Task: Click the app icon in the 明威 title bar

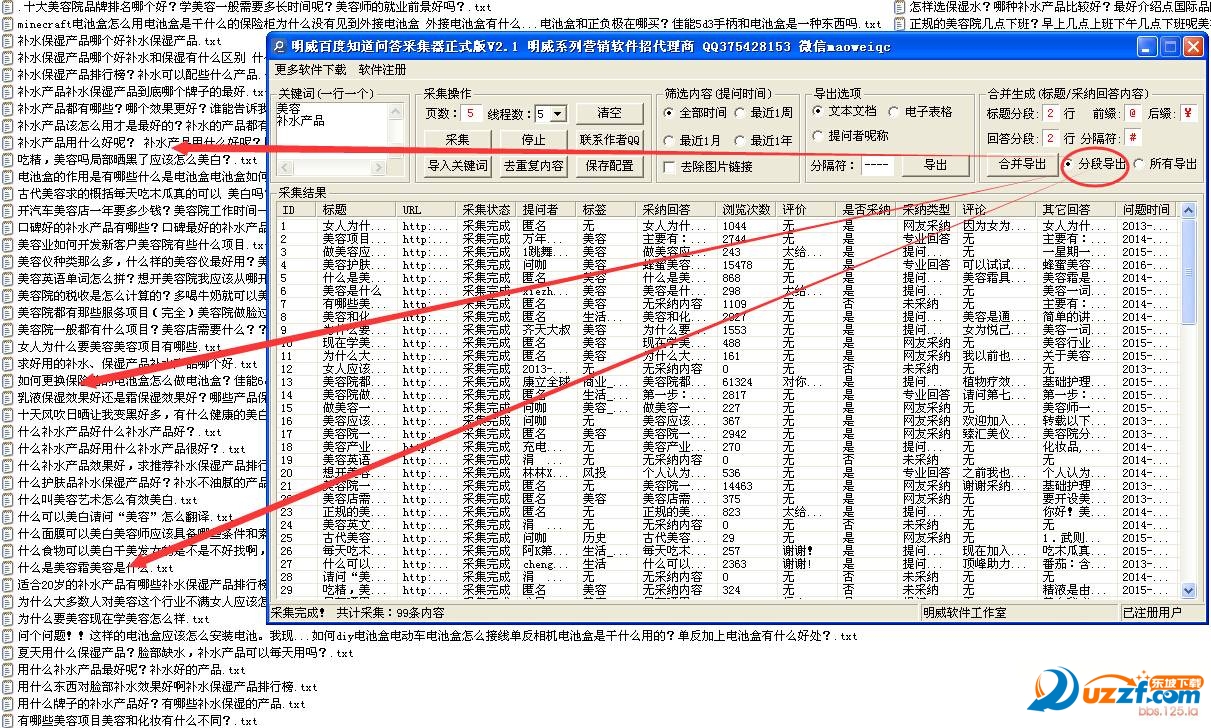Action: (x=279, y=46)
